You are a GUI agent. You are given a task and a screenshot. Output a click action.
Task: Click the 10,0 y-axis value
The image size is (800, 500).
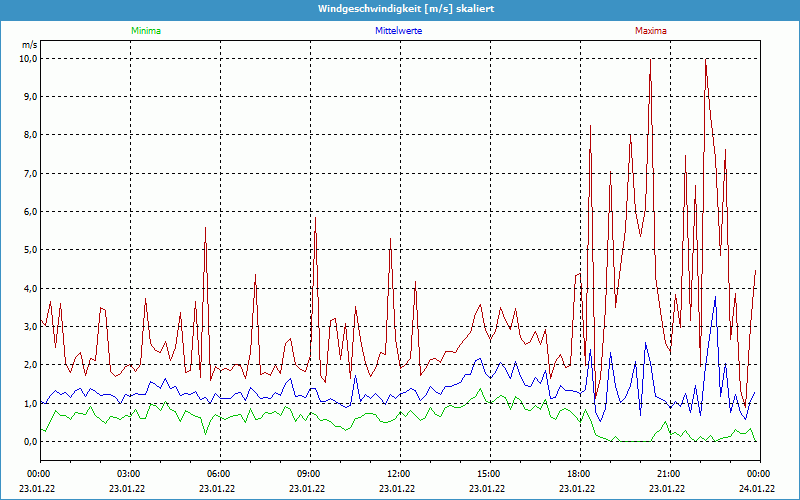29,59
